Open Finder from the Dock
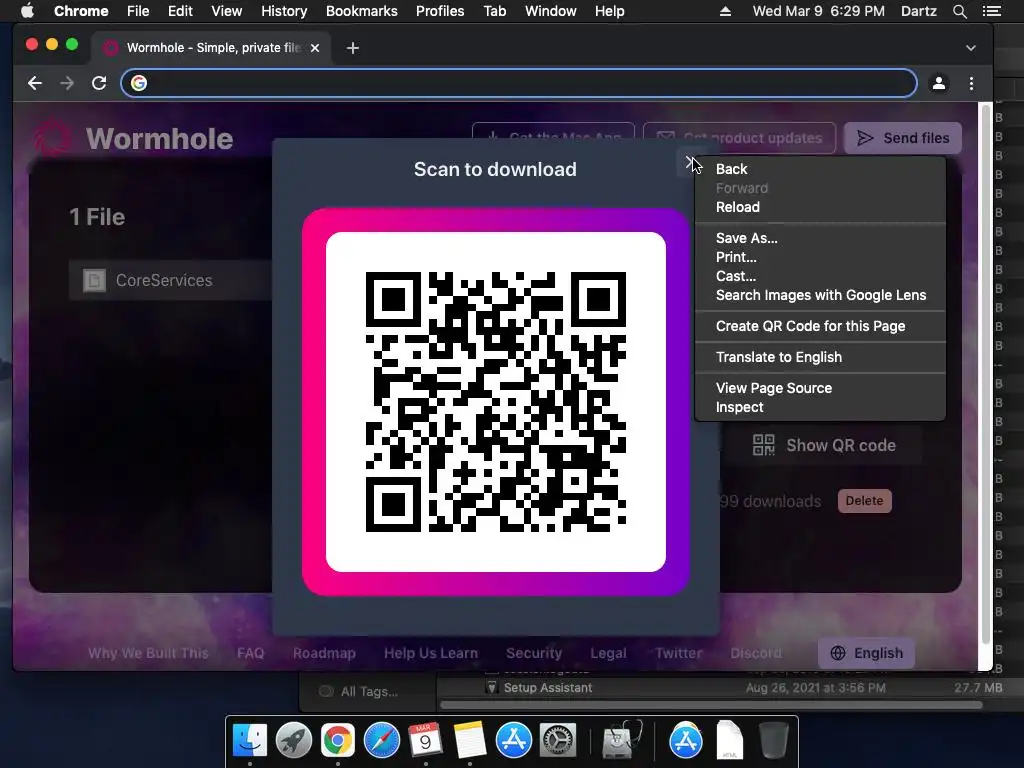The image size is (1024, 768). [249, 741]
